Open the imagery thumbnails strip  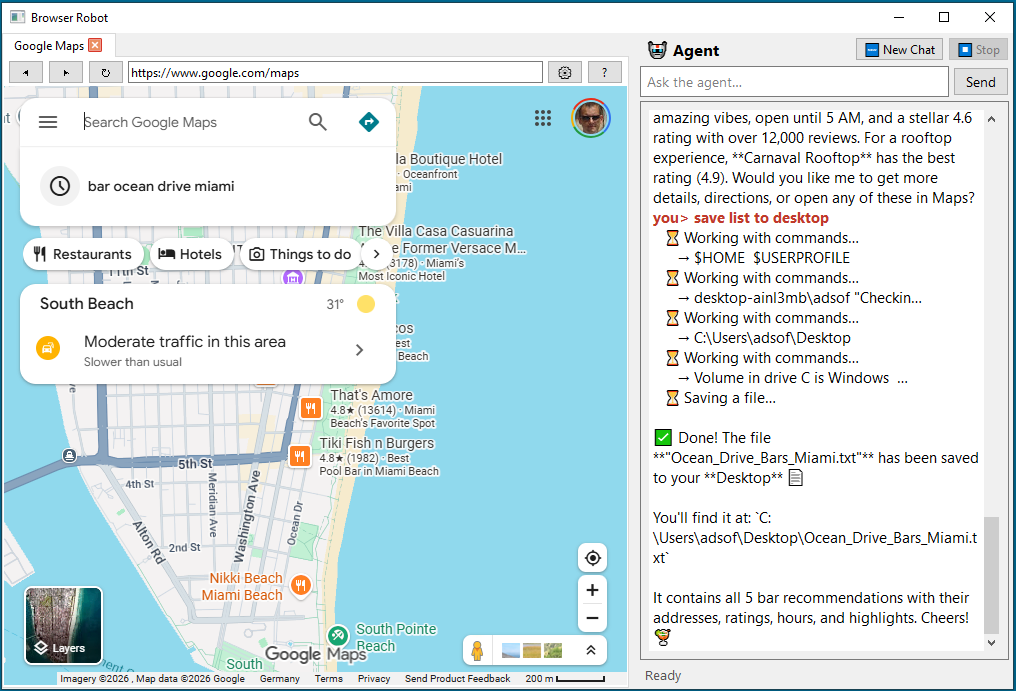[x=532, y=650]
